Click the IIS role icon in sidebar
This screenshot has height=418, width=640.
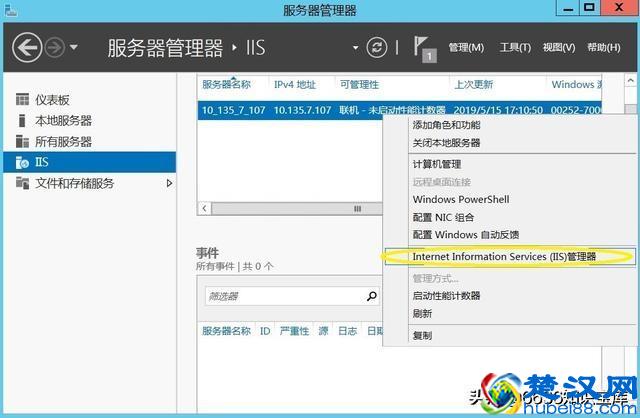pos(22,162)
